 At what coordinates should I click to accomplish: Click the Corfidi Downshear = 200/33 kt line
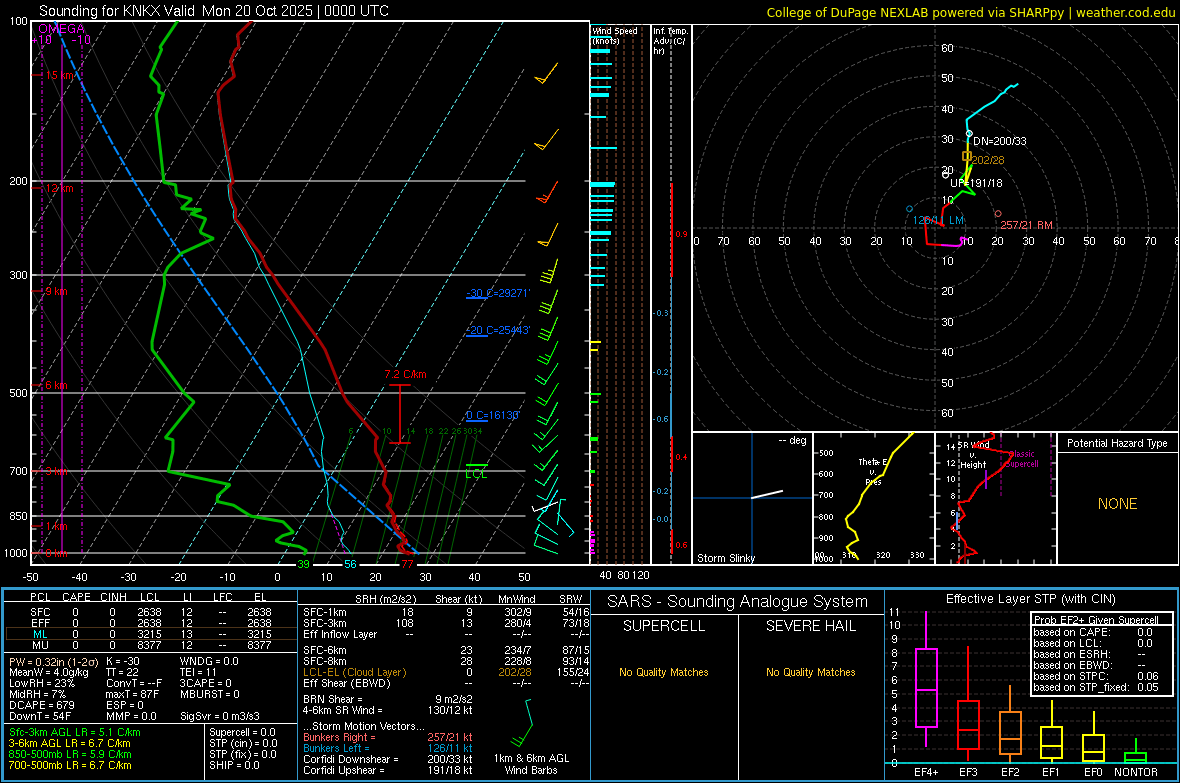[x=388, y=759]
